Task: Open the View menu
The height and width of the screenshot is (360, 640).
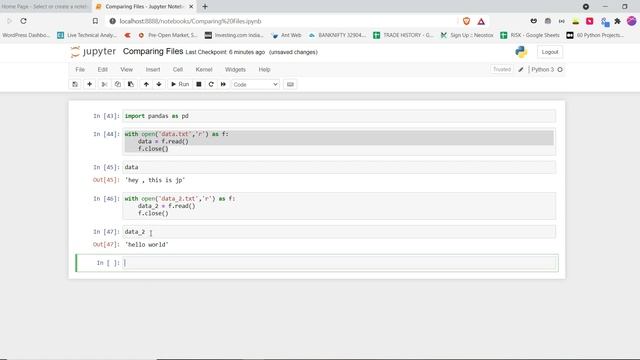Action: click(127, 70)
